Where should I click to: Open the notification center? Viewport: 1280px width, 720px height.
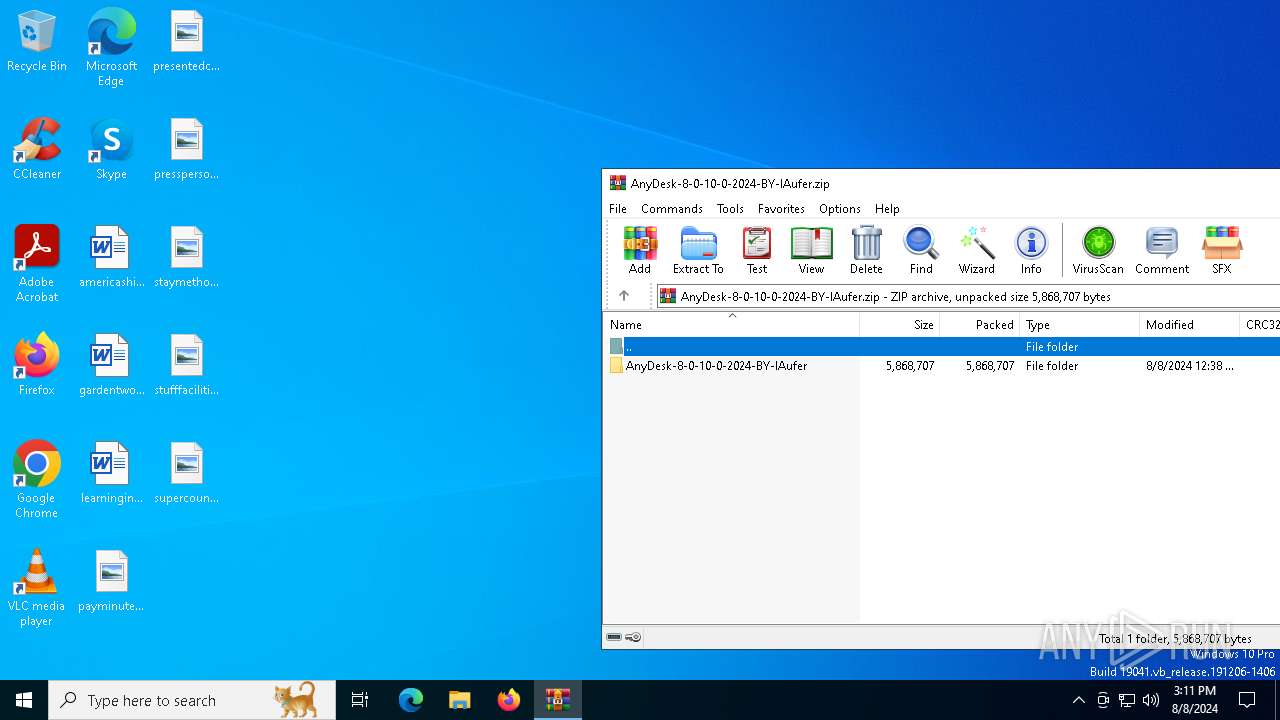[1248, 700]
